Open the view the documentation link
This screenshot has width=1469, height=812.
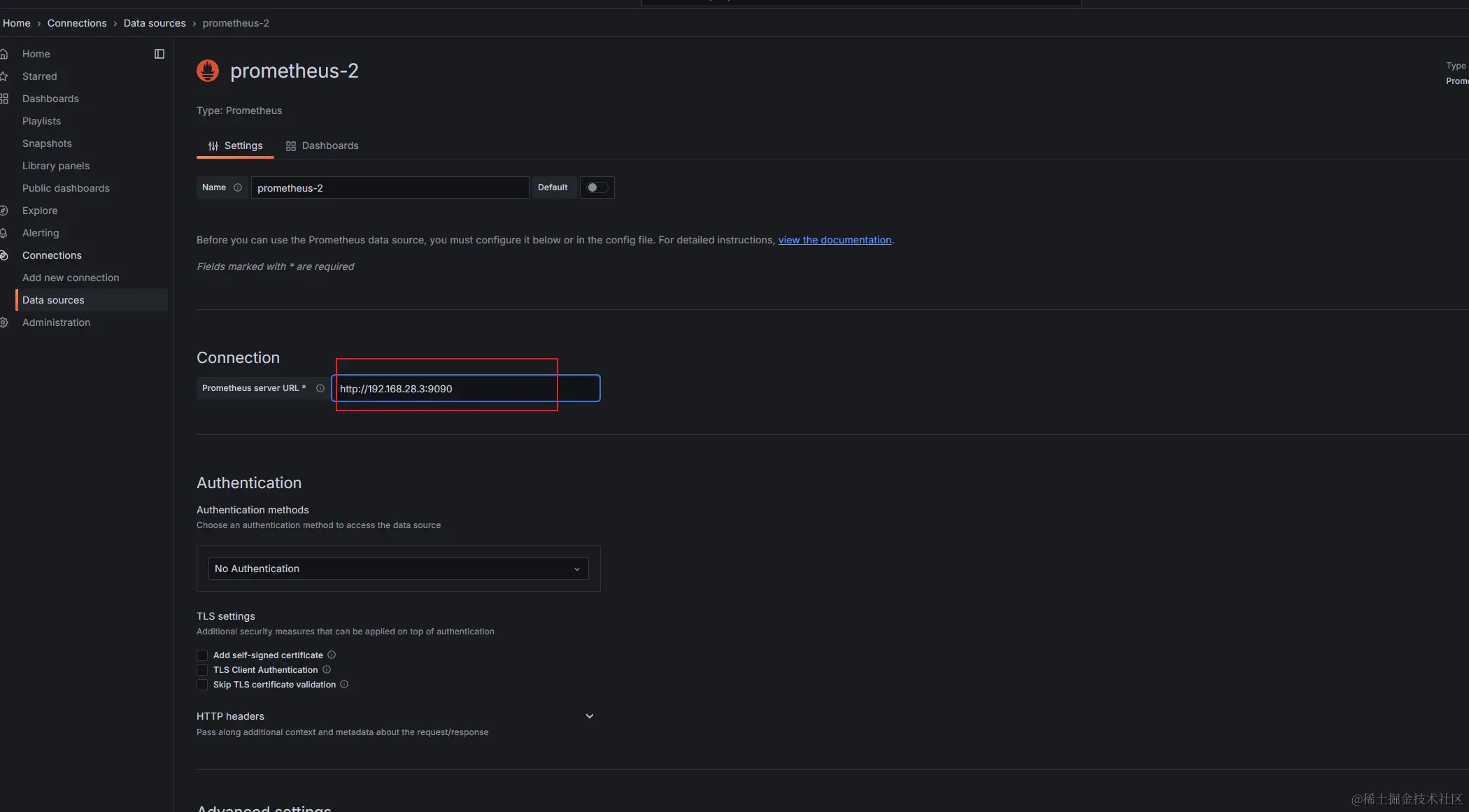pyautogui.click(x=835, y=240)
